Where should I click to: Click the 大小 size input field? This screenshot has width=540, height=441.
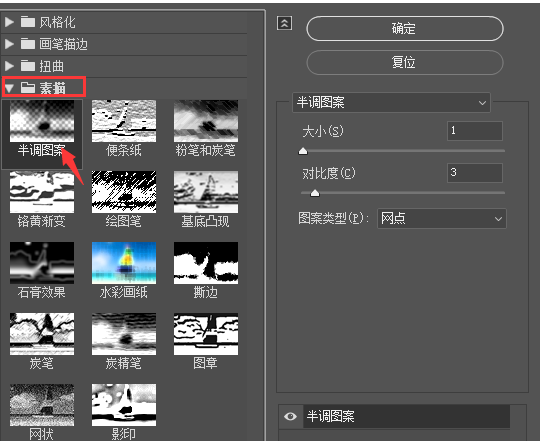(x=475, y=131)
